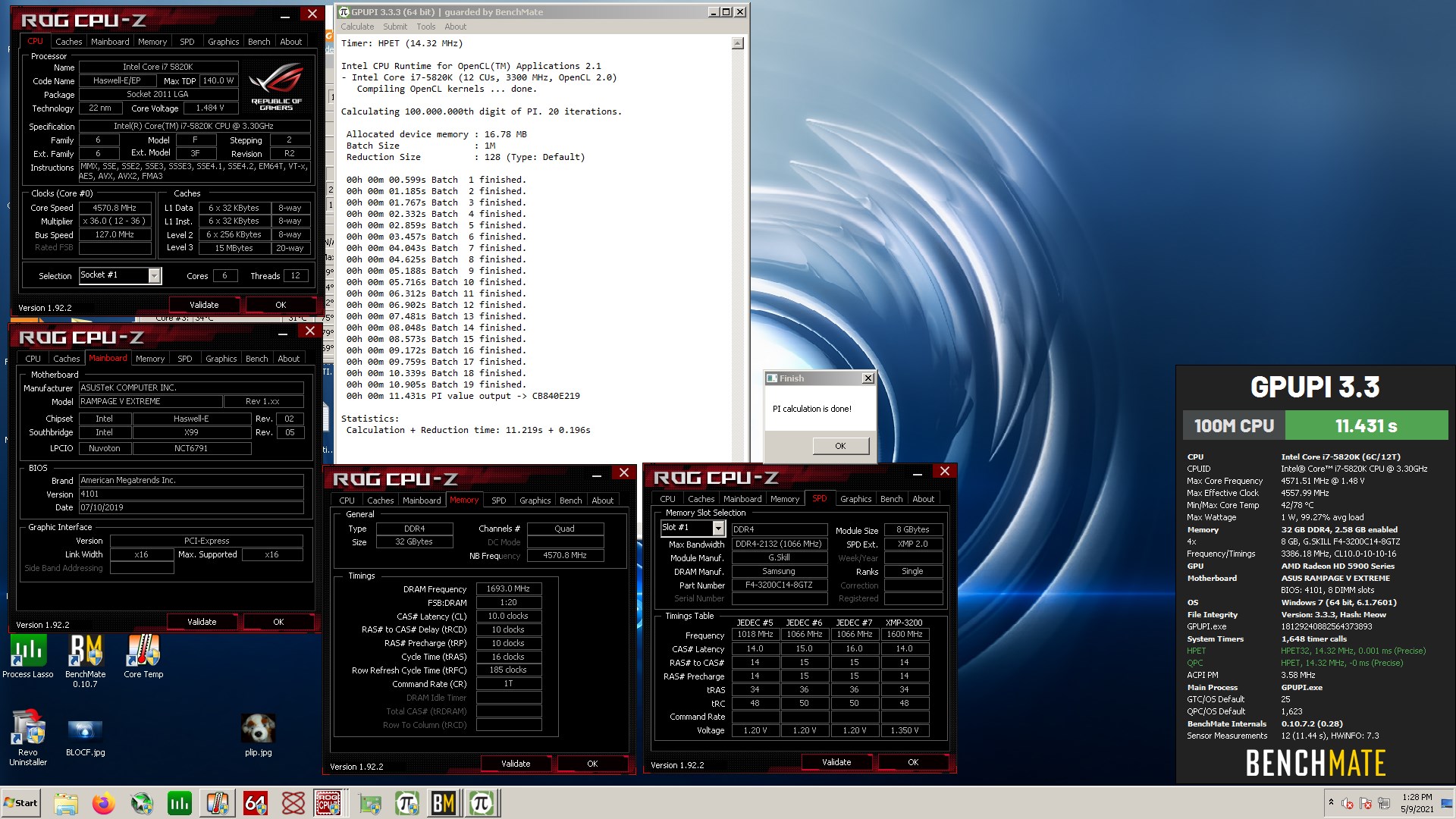1456x819 pixels.
Task: Open the red AIDA64 taskbar icon
Action: (x=256, y=803)
